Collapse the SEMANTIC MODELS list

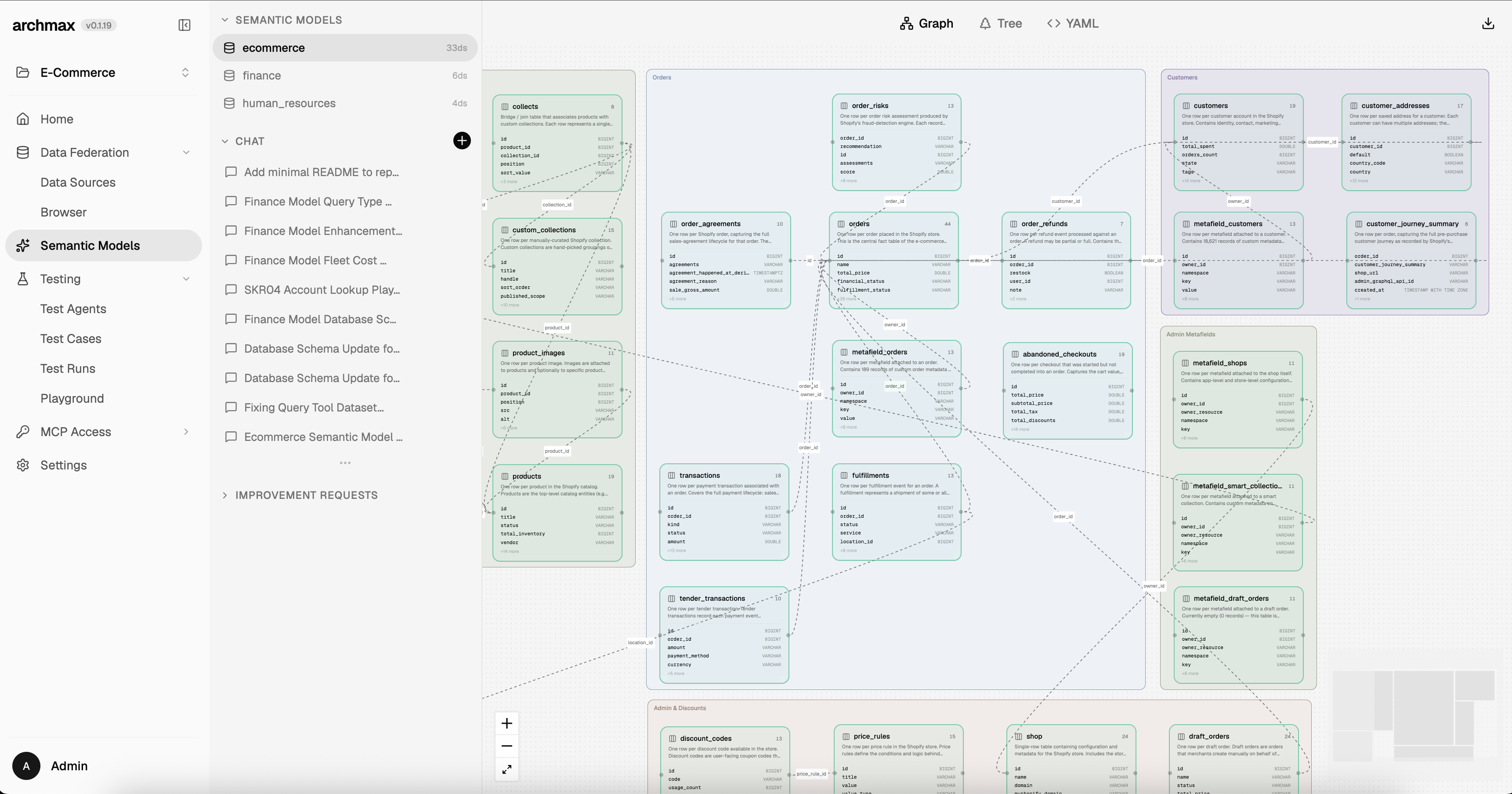point(225,20)
